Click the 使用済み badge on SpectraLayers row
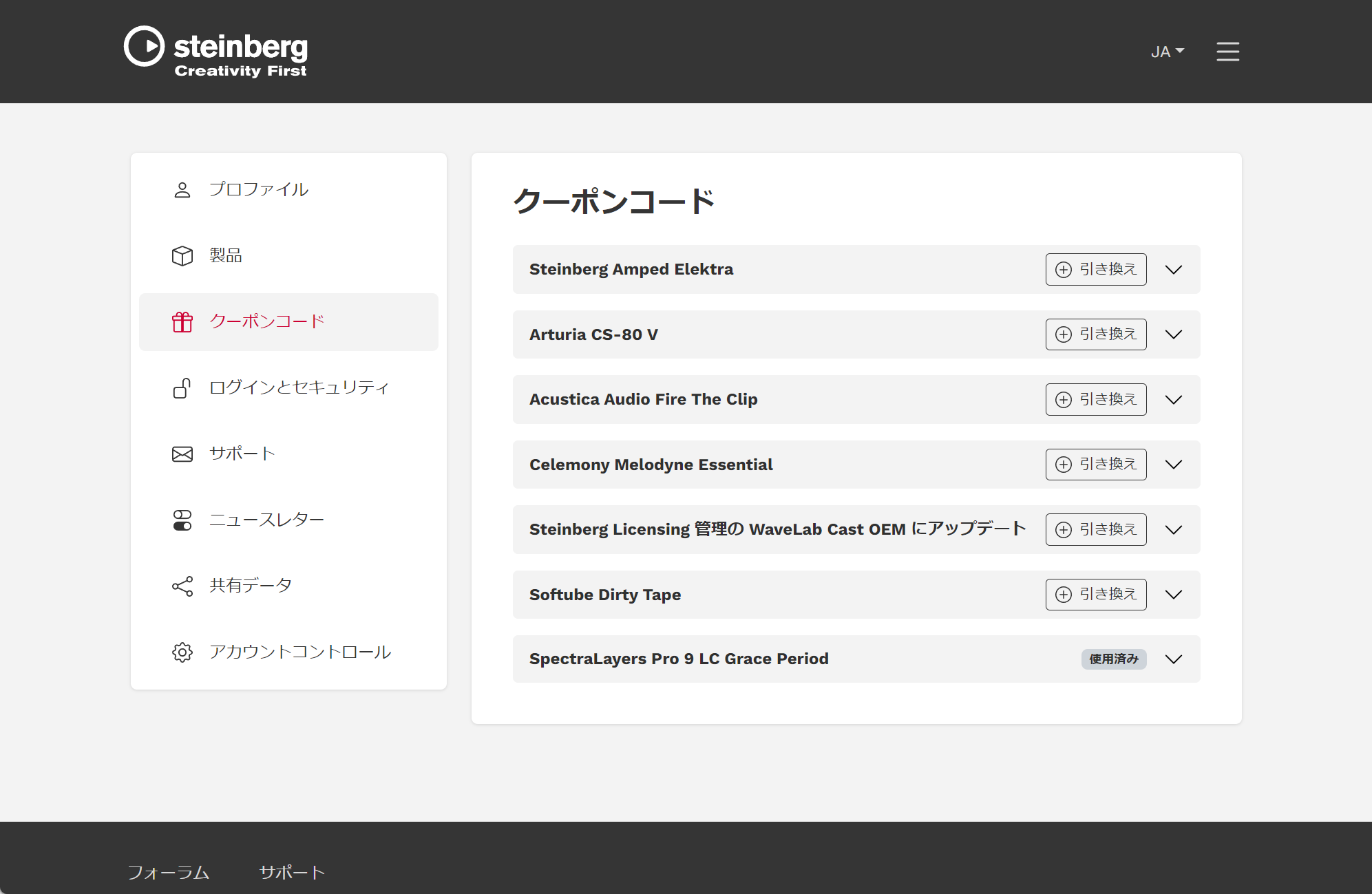The width and height of the screenshot is (1372, 894). [1114, 659]
